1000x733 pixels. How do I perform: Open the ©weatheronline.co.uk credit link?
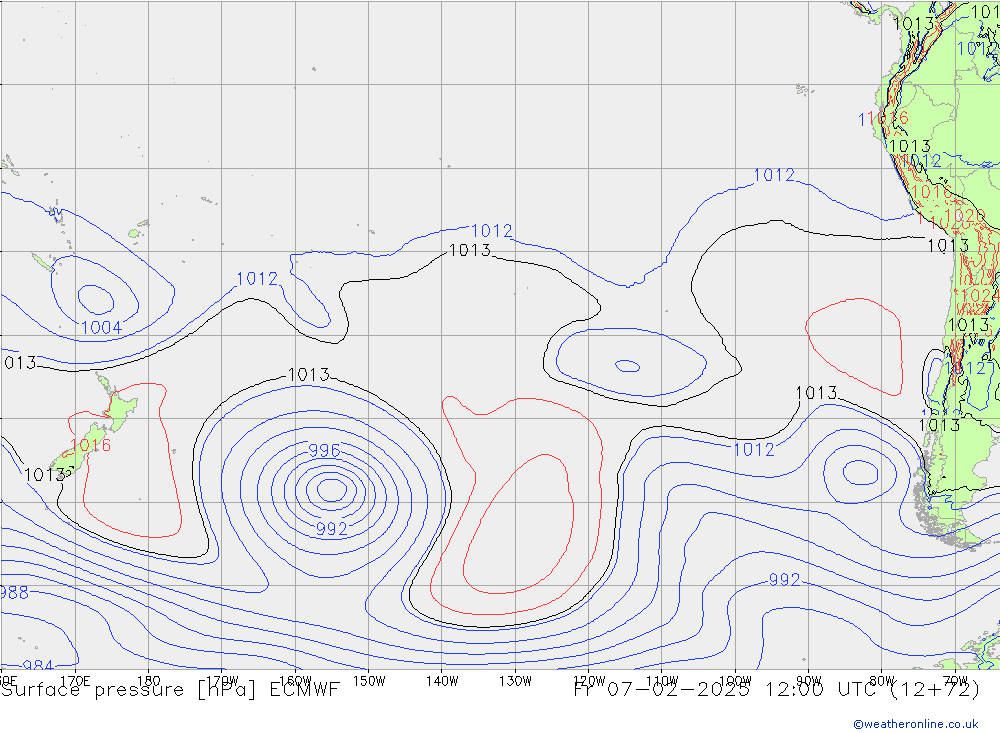pyautogui.click(x=916, y=724)
